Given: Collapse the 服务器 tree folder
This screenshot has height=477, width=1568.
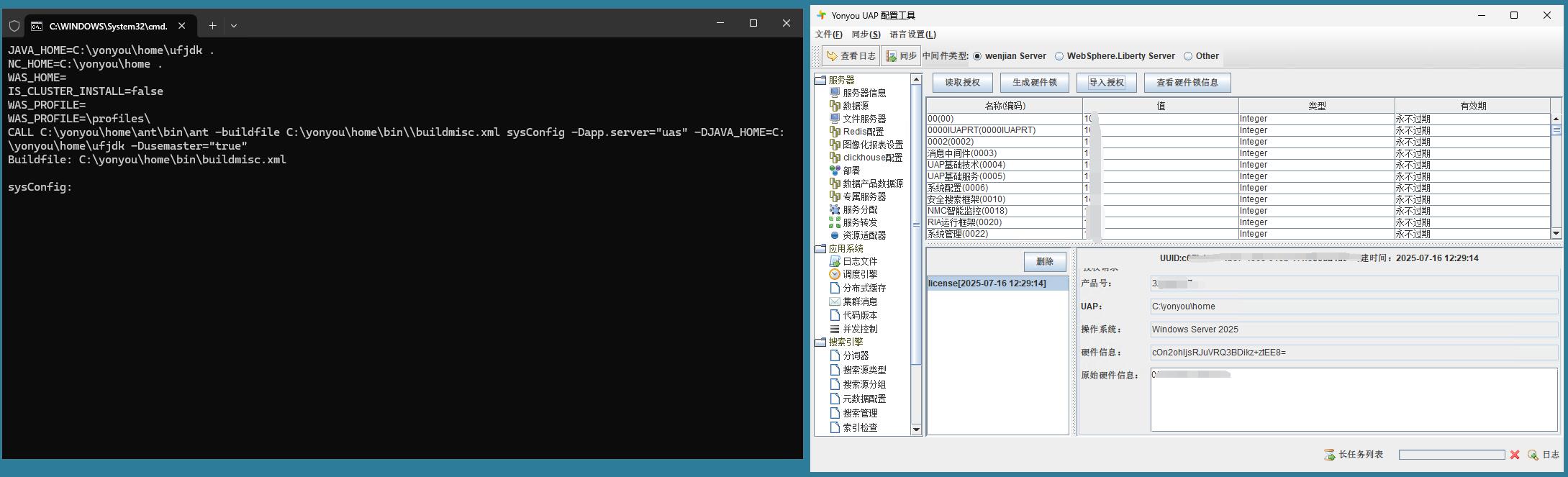Looking at the screenshot, I should 820,80.
